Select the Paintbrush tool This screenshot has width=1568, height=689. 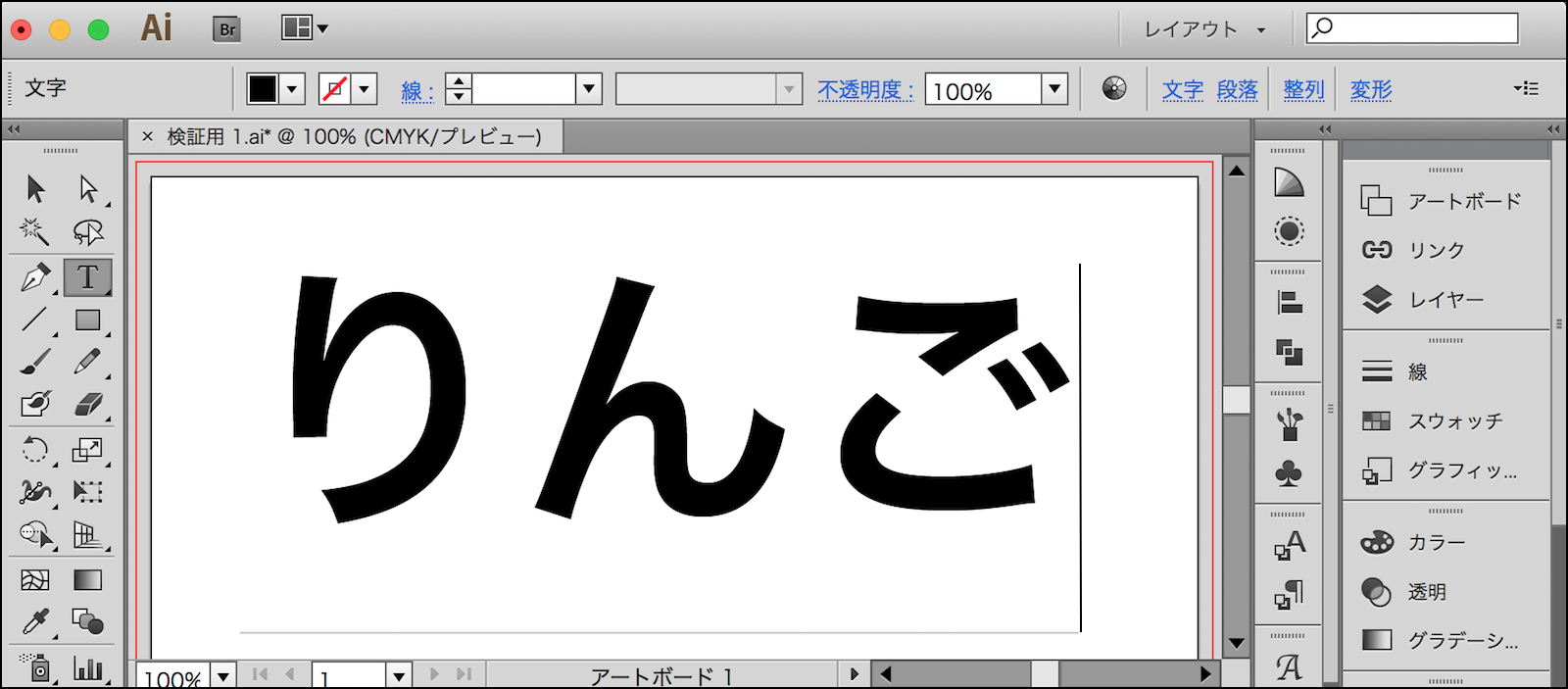click(35, 362)
